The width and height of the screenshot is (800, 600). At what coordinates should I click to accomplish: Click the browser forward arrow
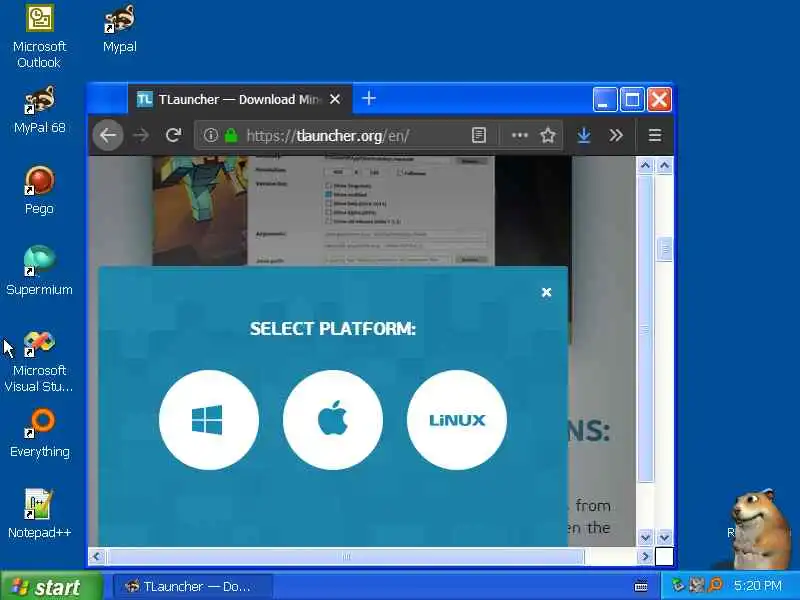pos(141,135)
